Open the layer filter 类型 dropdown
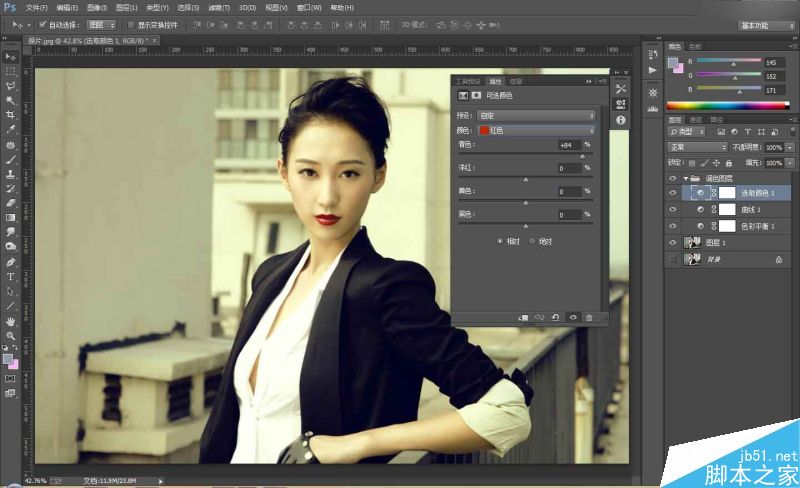Viewport: 800px width, 488px height. click(687, 132)
